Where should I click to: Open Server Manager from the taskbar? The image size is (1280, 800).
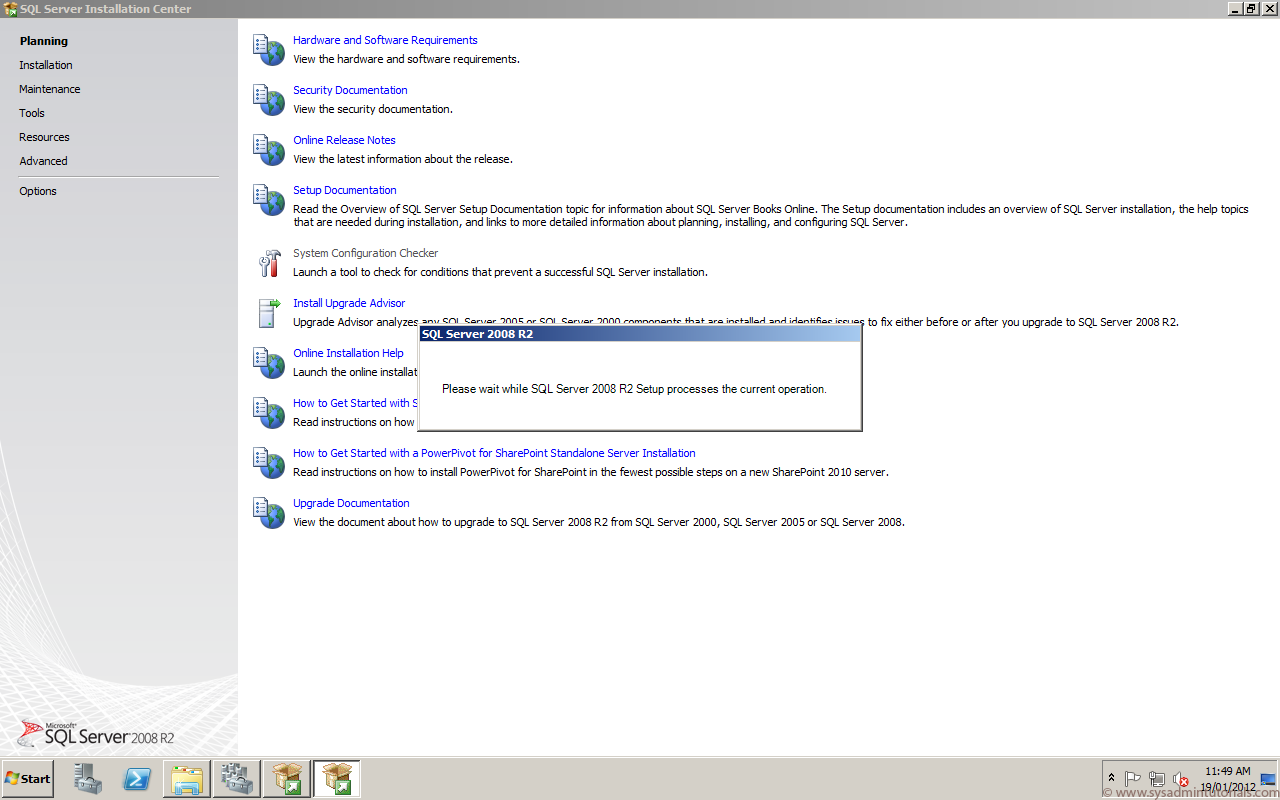coord(88,779)
